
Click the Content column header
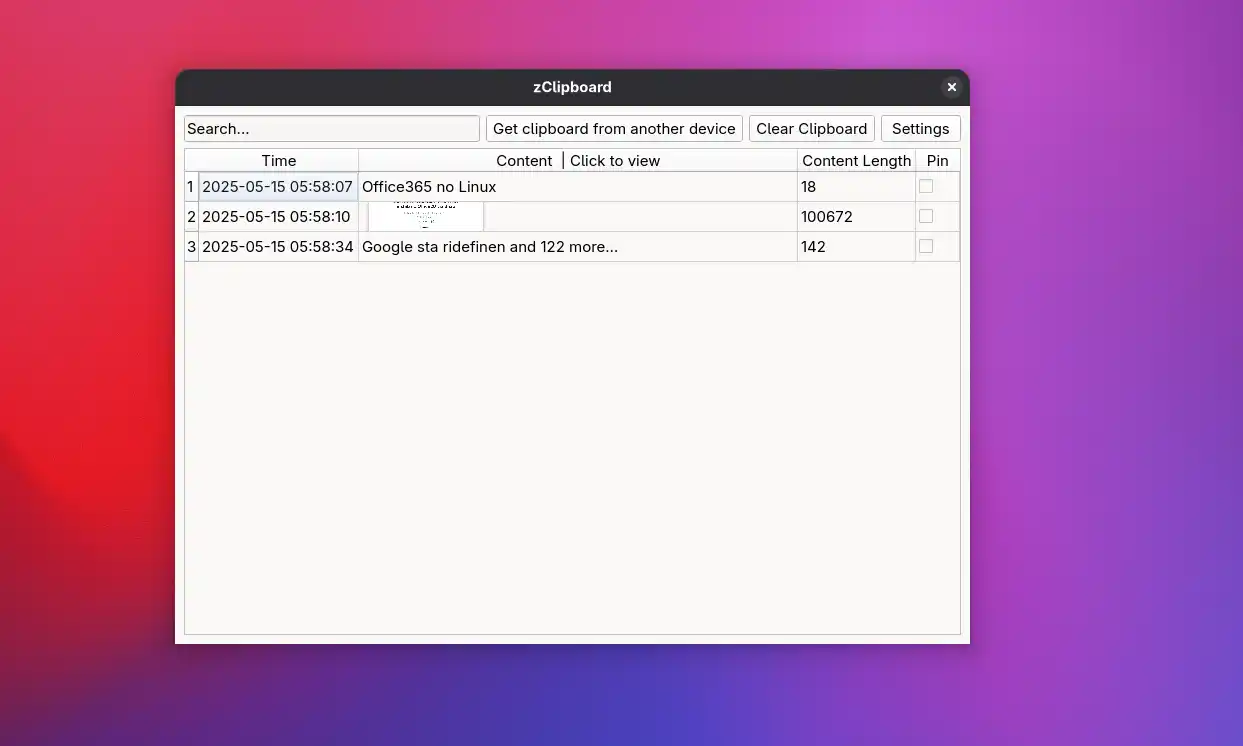524,160
